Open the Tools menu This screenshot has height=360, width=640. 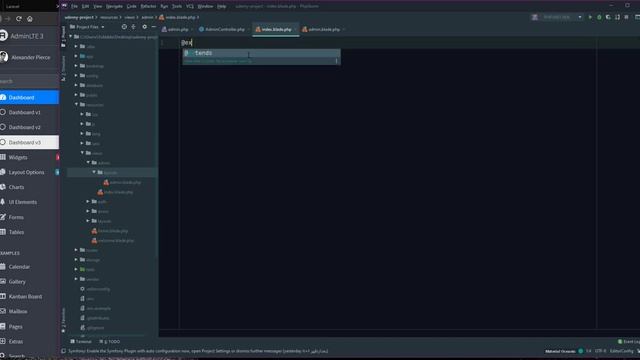click(x=177, y=6)
